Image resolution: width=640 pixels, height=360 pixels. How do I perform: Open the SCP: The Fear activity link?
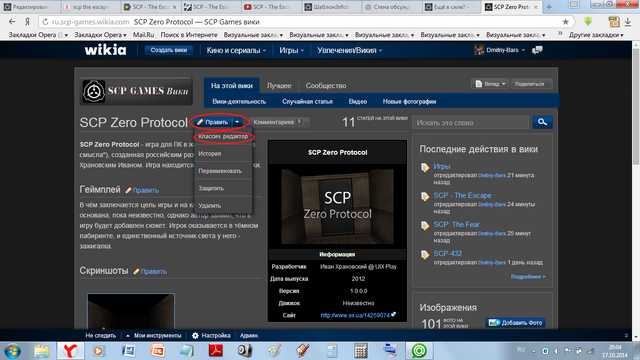pyautogui.click(x=456, y=224)
